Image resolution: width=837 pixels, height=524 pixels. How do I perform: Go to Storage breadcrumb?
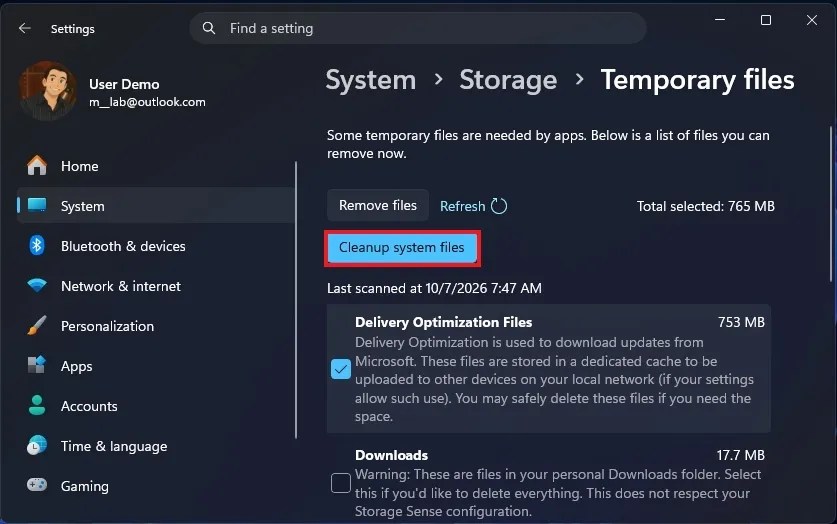tap(508, 80)
